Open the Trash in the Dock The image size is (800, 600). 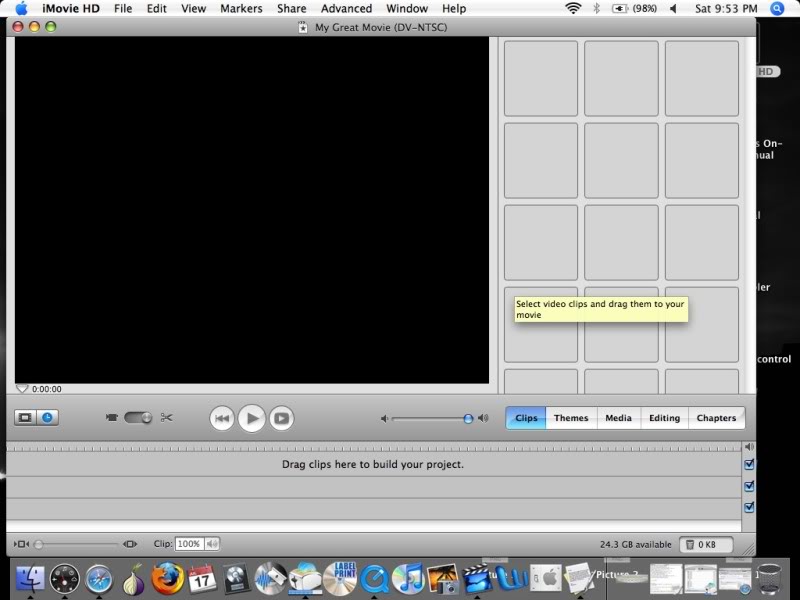pyautogui.click(x=769, y=580)
